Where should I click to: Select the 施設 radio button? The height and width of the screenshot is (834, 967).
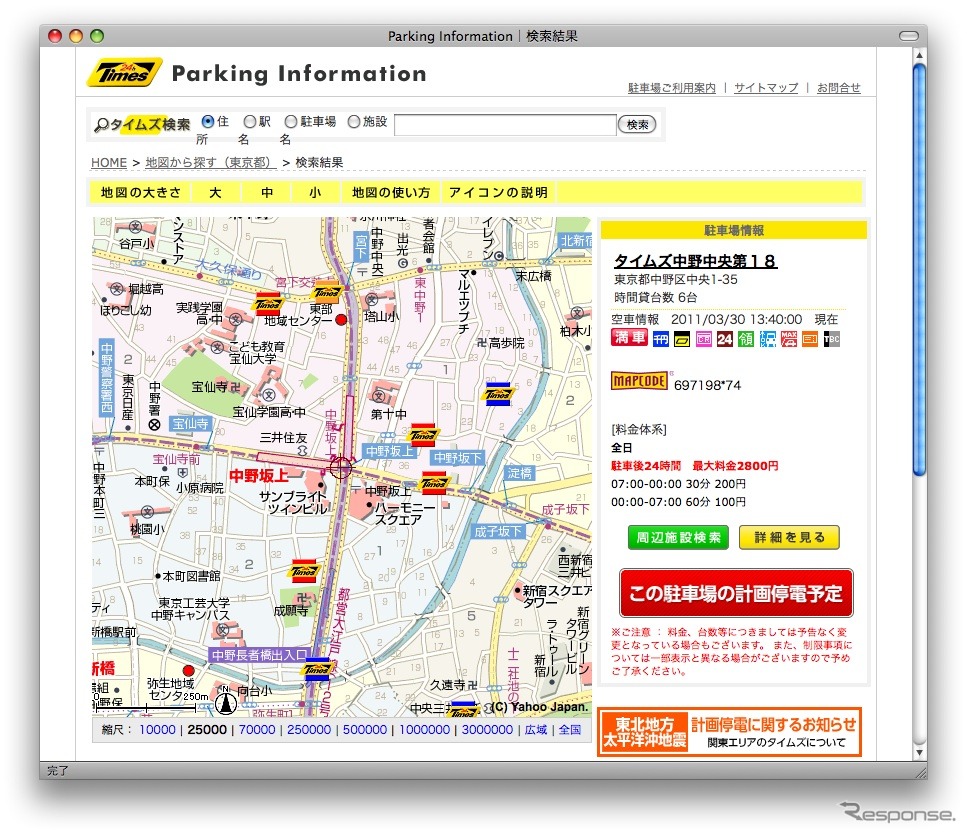(353, 122)
